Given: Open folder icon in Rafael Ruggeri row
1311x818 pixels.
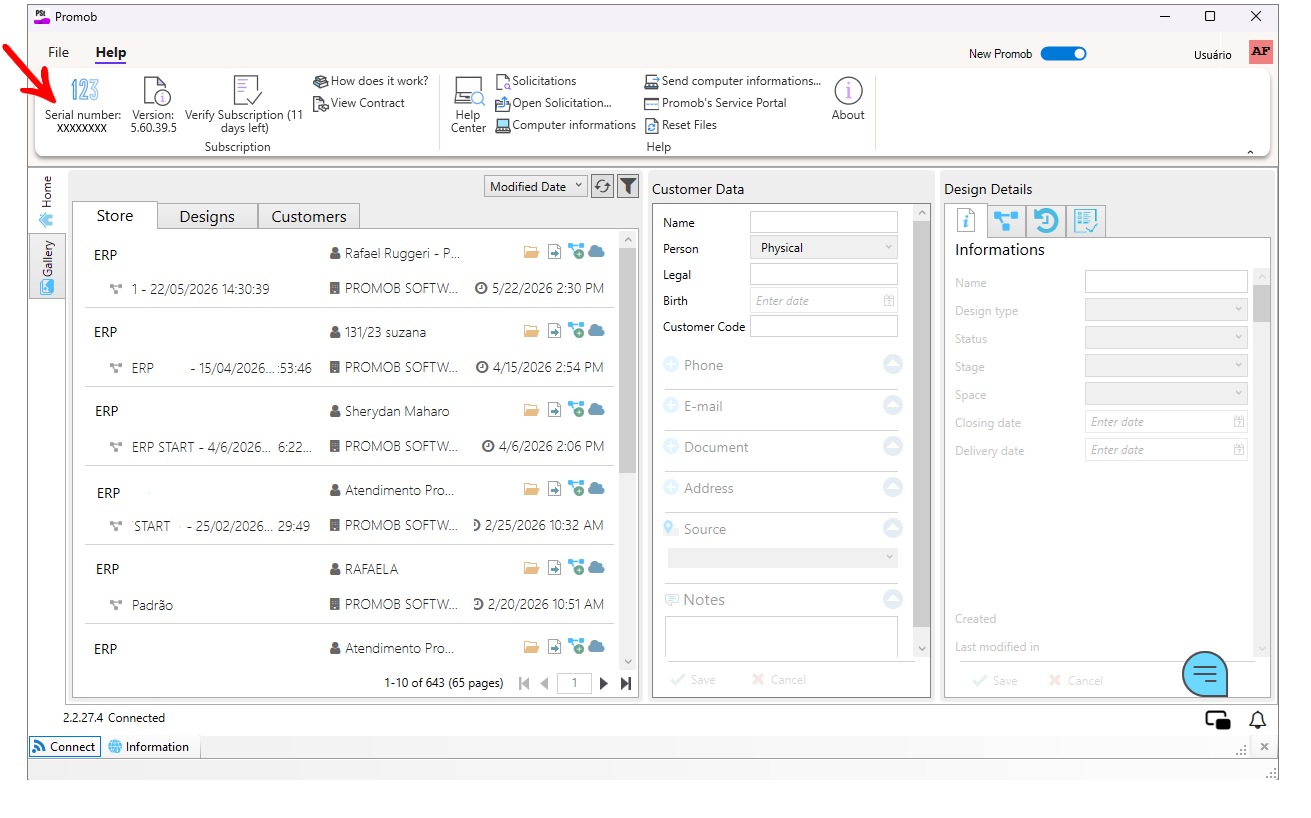Looking at the screenshot, I should tap(532, 253).
